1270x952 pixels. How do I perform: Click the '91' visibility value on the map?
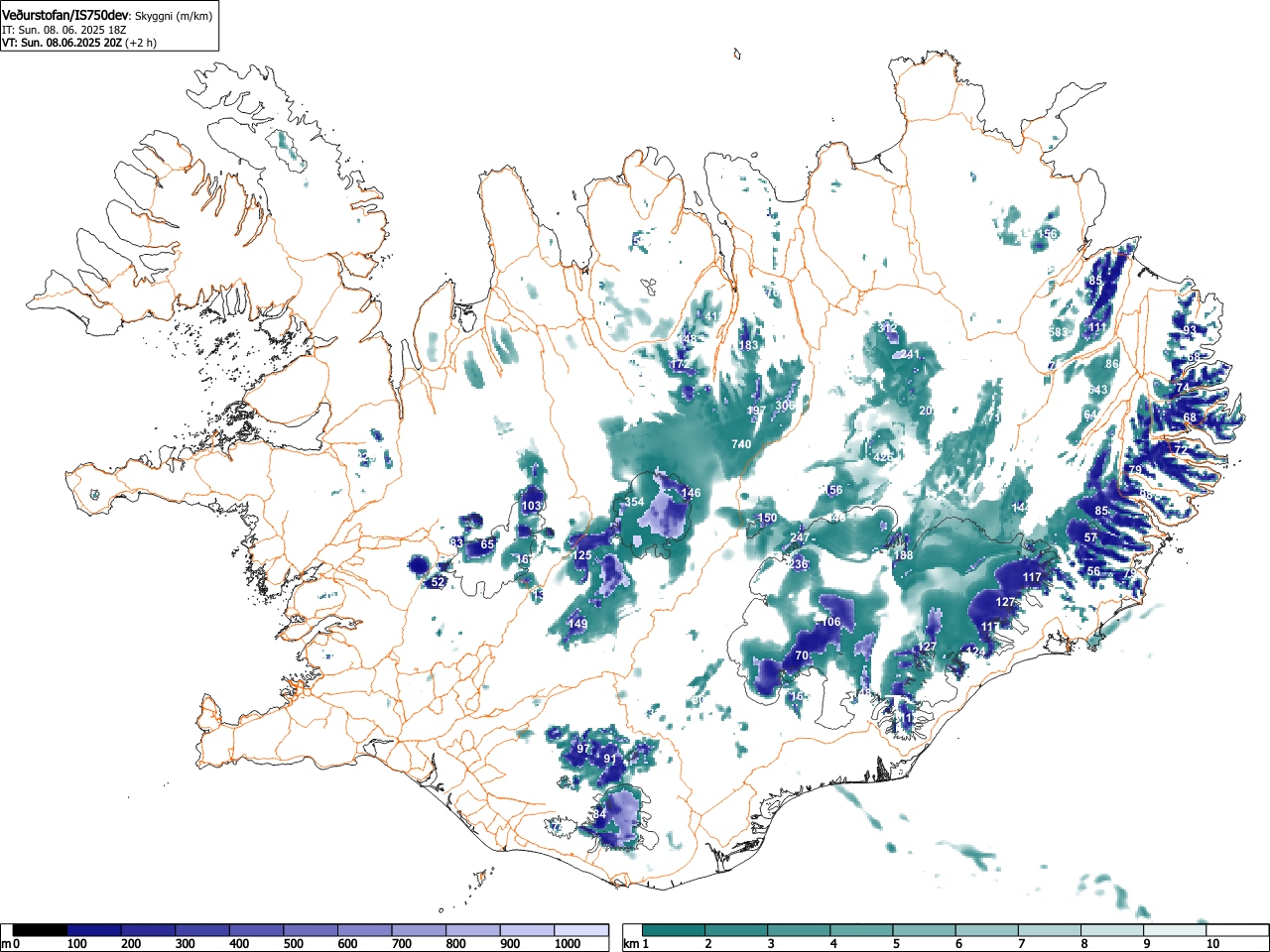coord(610,760)
